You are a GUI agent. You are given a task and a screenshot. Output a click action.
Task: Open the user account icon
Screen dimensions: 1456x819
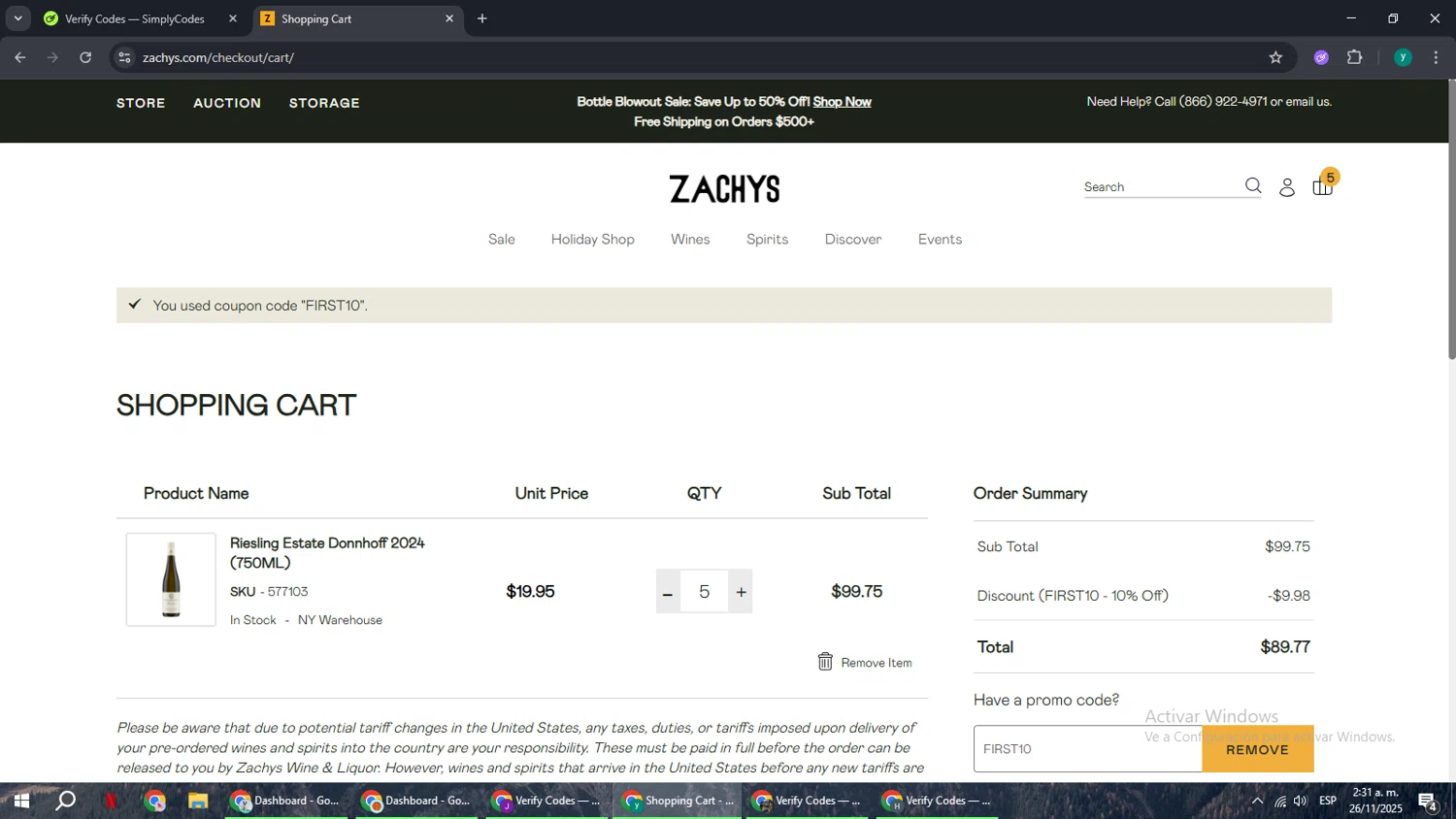(x=1287, y=187)
